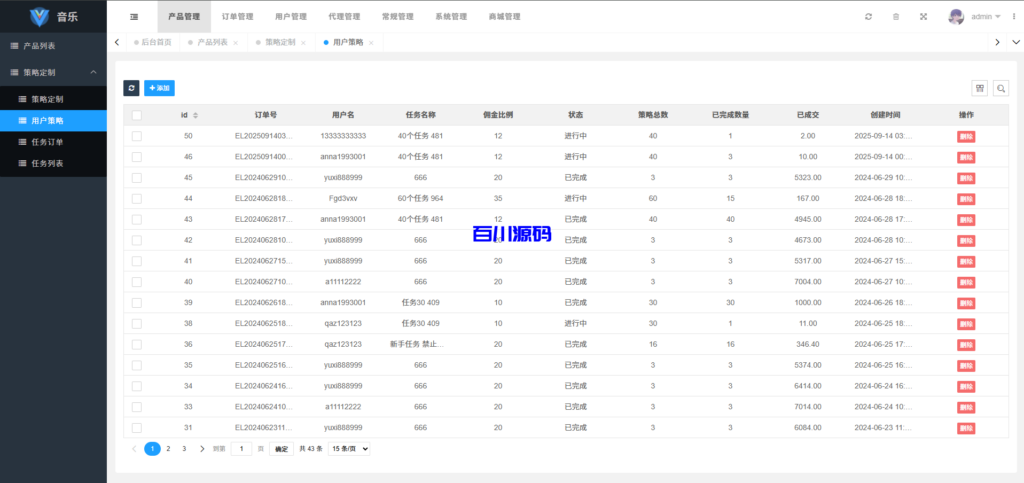Switch to the 后台首页 tab

(x=152, y=42)
